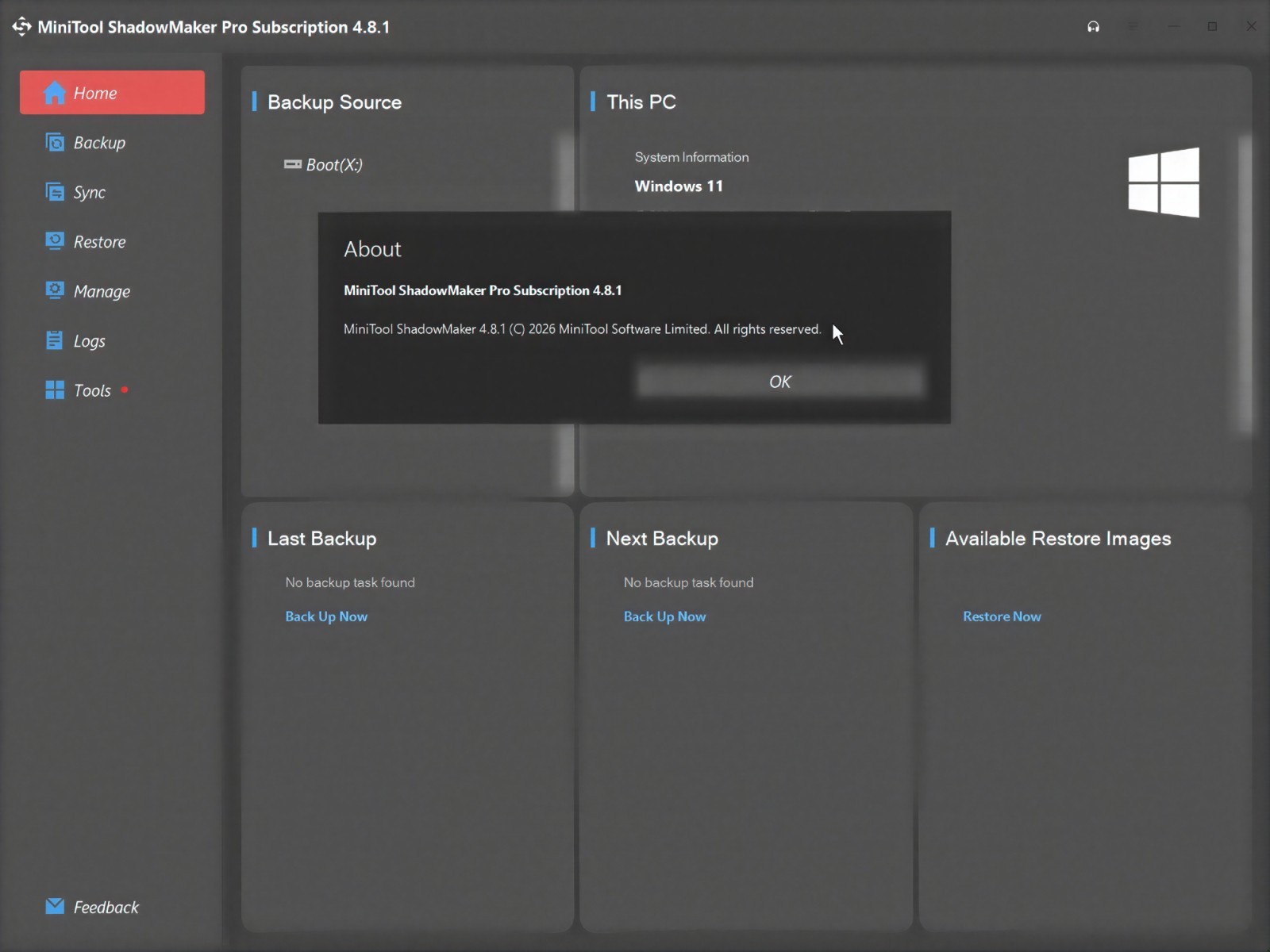Select the Boot(X:) source text
This screenshot has height=952, width=1270.
334,165
